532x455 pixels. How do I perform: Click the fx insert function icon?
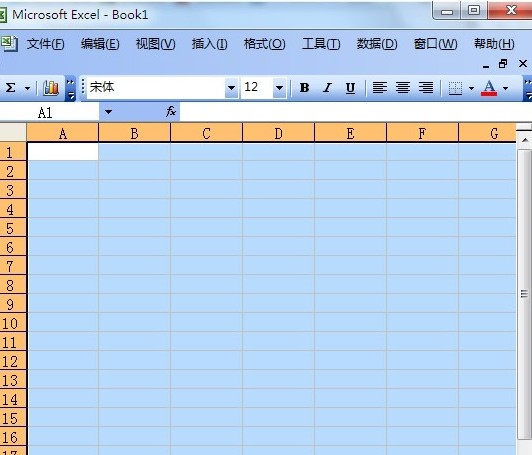(x=171, y=111)
